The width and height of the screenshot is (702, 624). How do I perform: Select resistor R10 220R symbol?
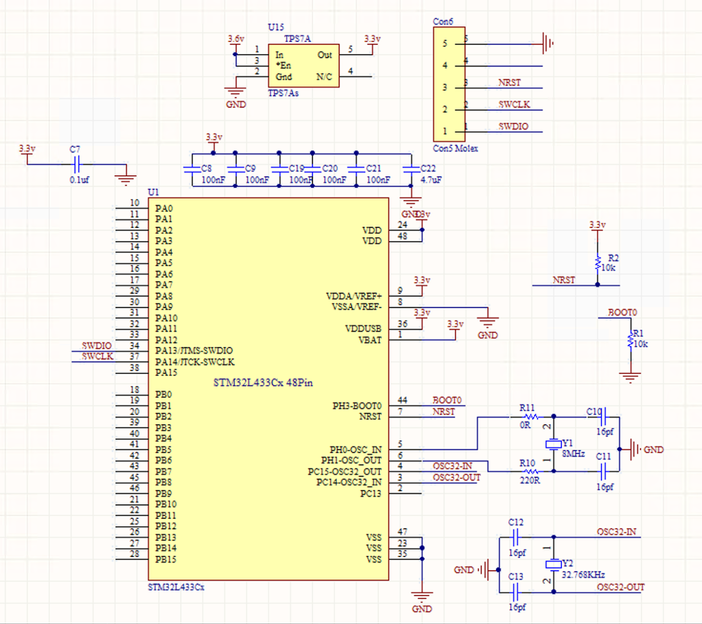531,471
